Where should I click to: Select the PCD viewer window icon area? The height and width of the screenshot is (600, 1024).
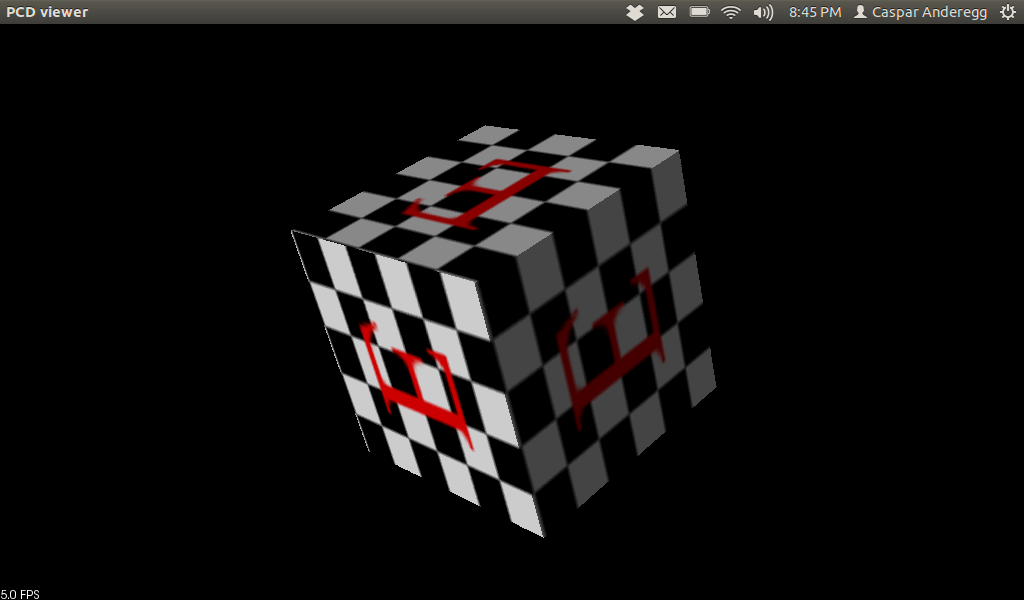pos(47,12)
